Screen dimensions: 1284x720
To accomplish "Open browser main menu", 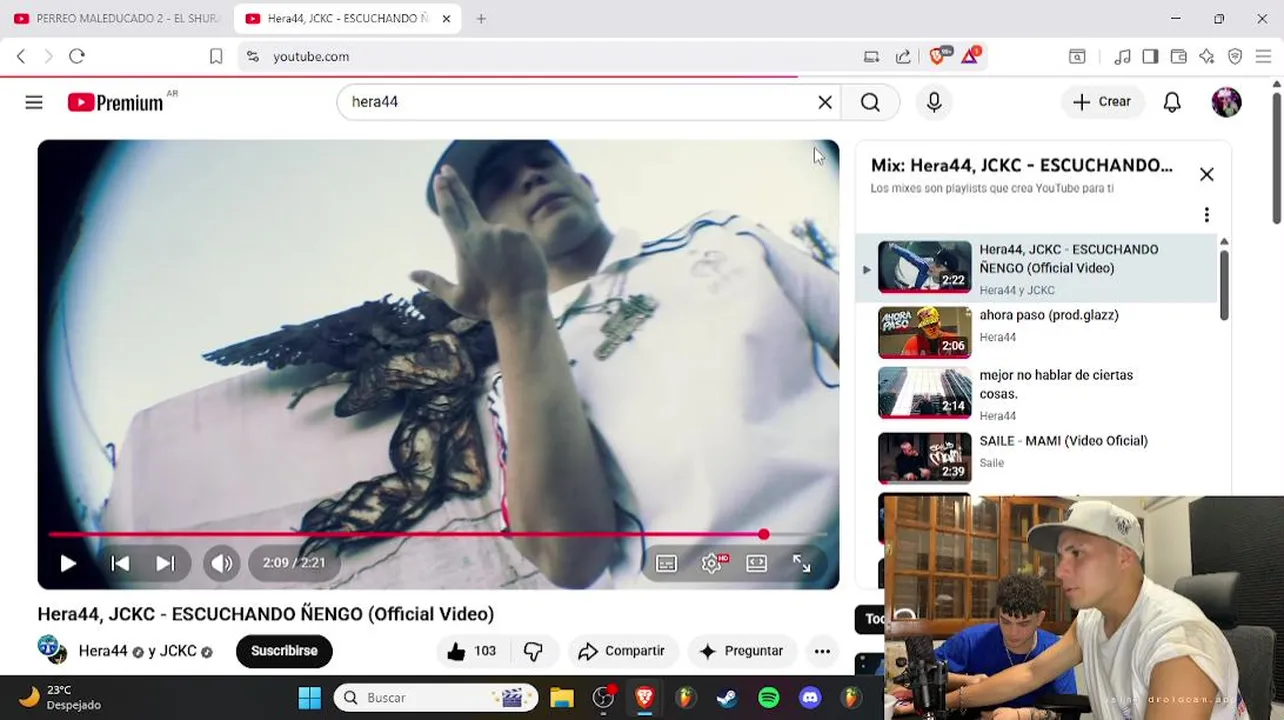I will [1263, 57].
